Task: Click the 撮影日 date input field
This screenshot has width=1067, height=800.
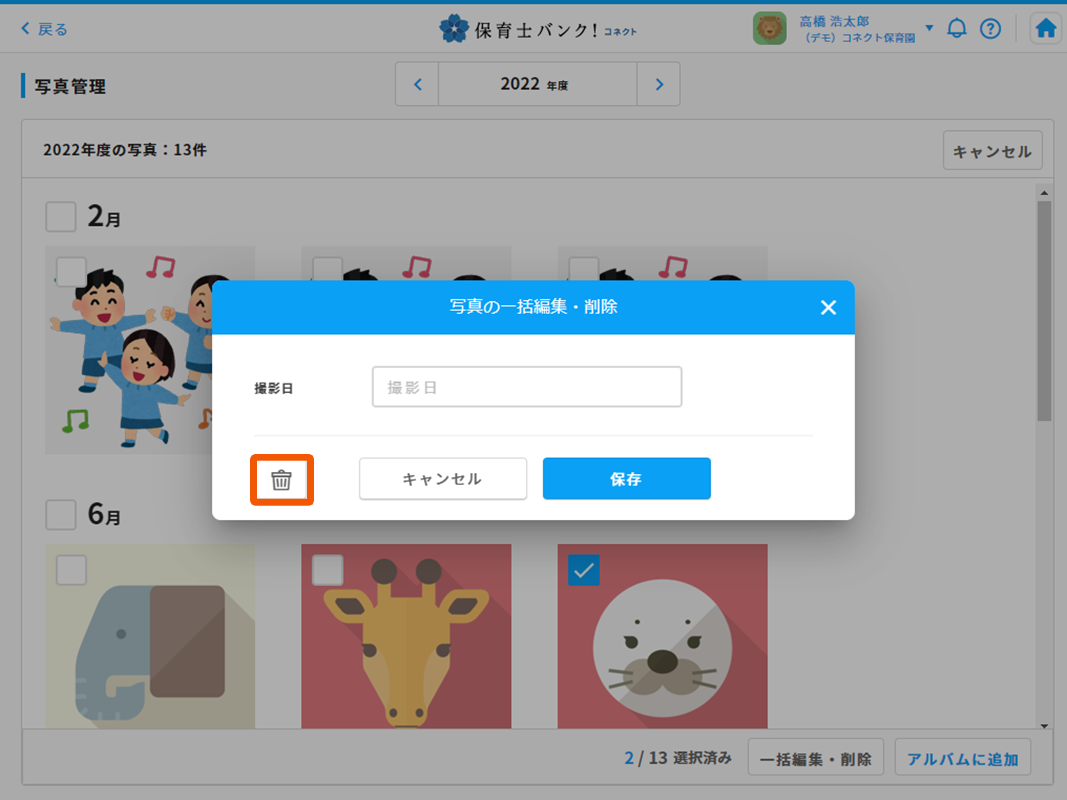Action: tap(527, 387)
